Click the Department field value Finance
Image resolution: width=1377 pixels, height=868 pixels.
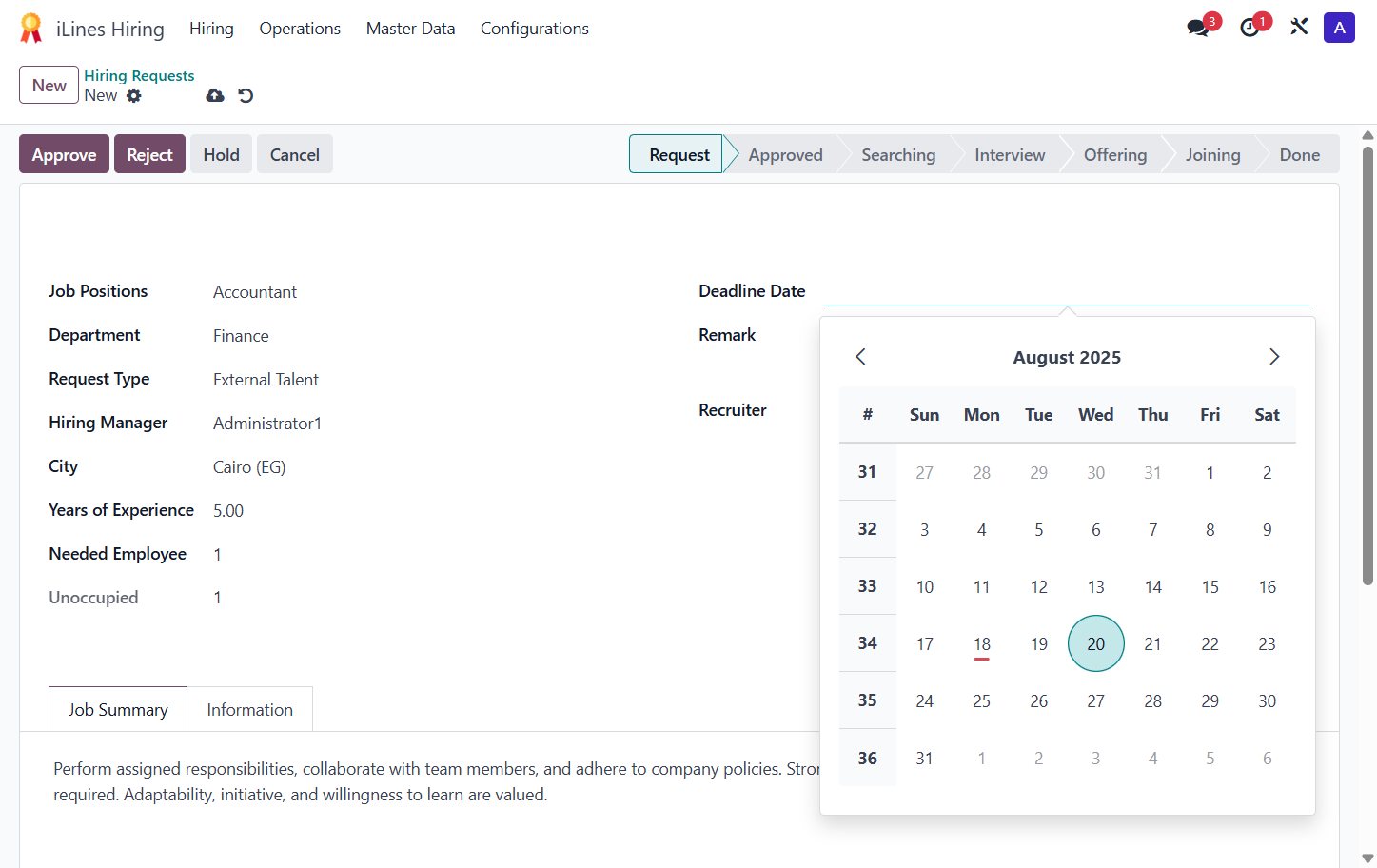pos(241,336)
